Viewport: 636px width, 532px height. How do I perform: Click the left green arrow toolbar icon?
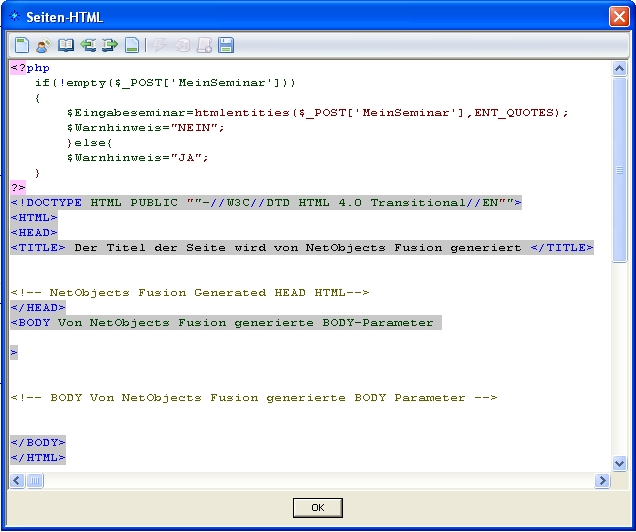(x=88, y=45)
